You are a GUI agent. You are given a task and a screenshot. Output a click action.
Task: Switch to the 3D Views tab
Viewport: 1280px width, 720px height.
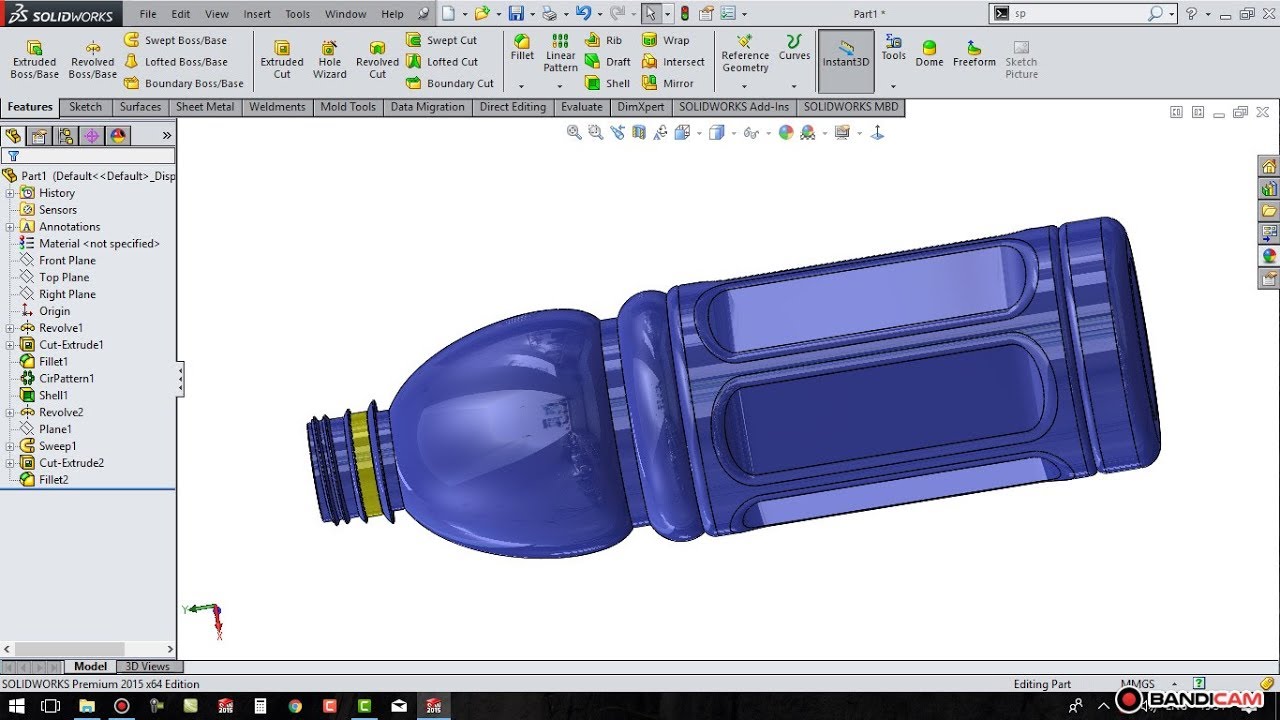point(148,667)
